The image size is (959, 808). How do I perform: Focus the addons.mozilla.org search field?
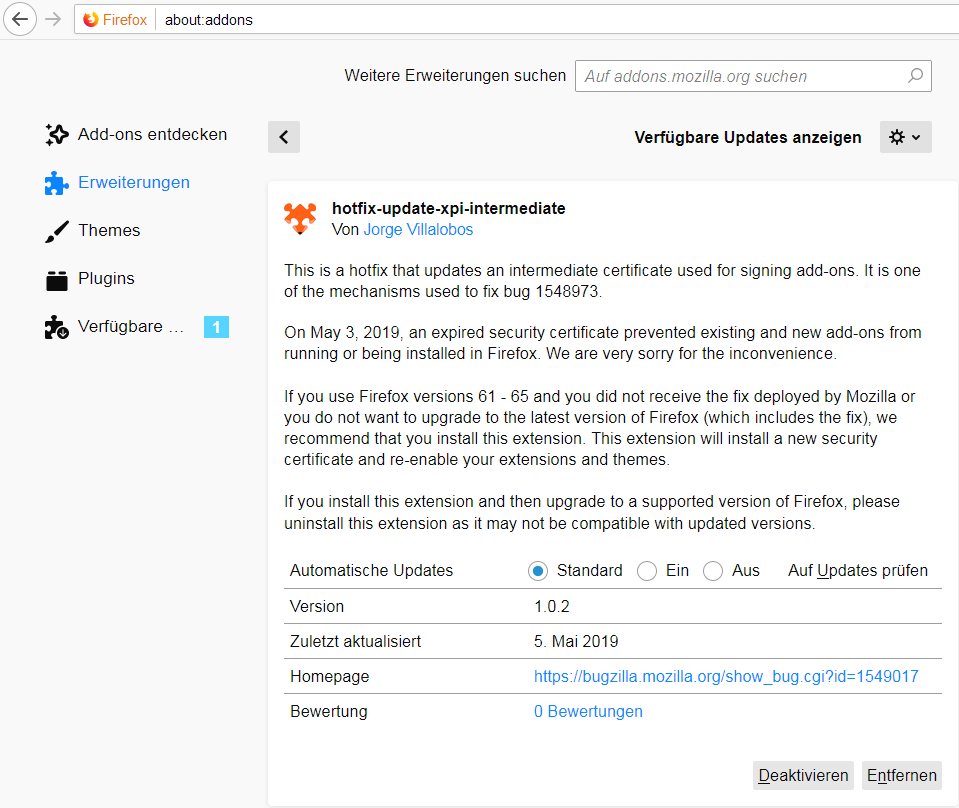tap(753, 76)
